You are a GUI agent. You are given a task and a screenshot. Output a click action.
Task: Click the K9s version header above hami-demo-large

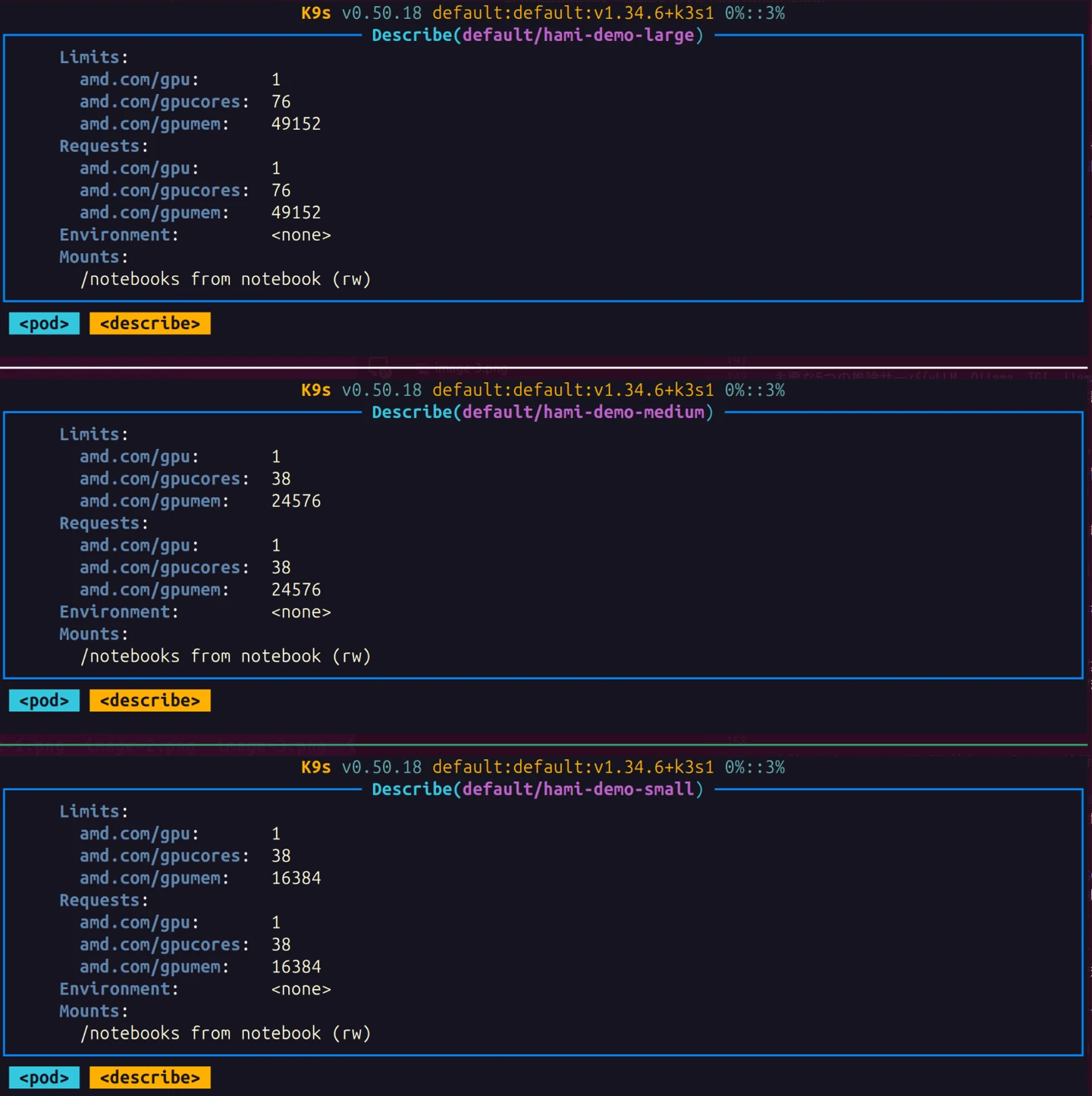pos(543,13)
